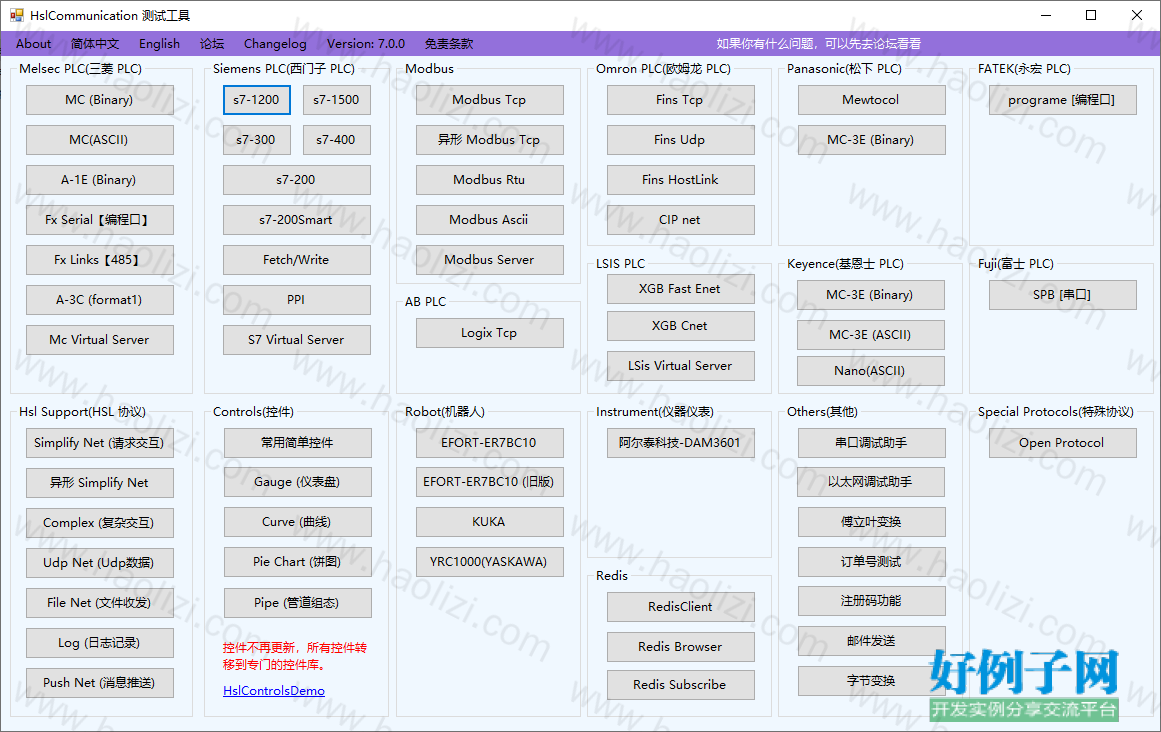Open AB PLC Logix Tcp
This screenshot has height=732, width=1161.
pos(489,333)
